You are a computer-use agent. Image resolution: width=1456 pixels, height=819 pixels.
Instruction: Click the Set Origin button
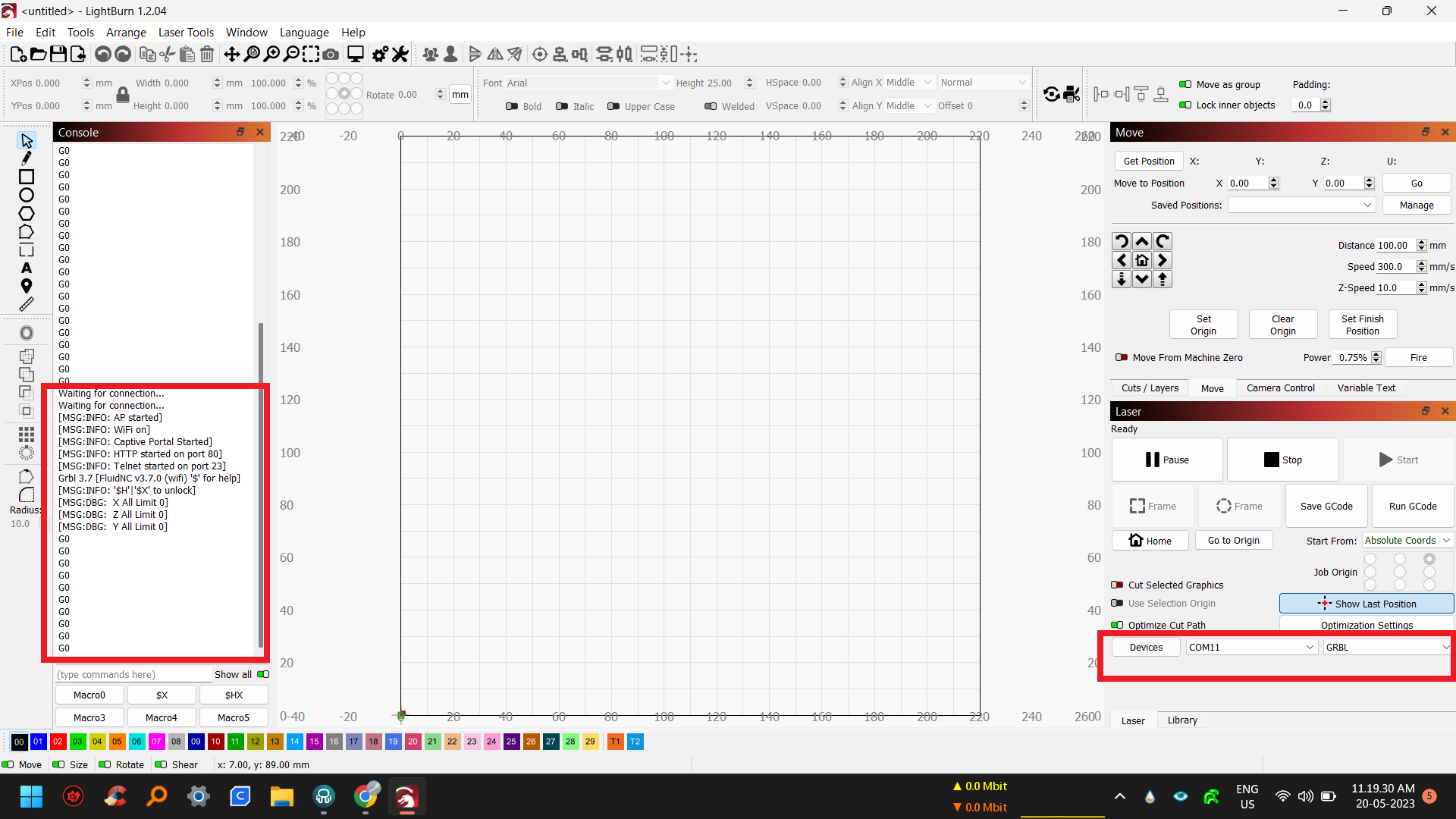(x=1203, y=325)
